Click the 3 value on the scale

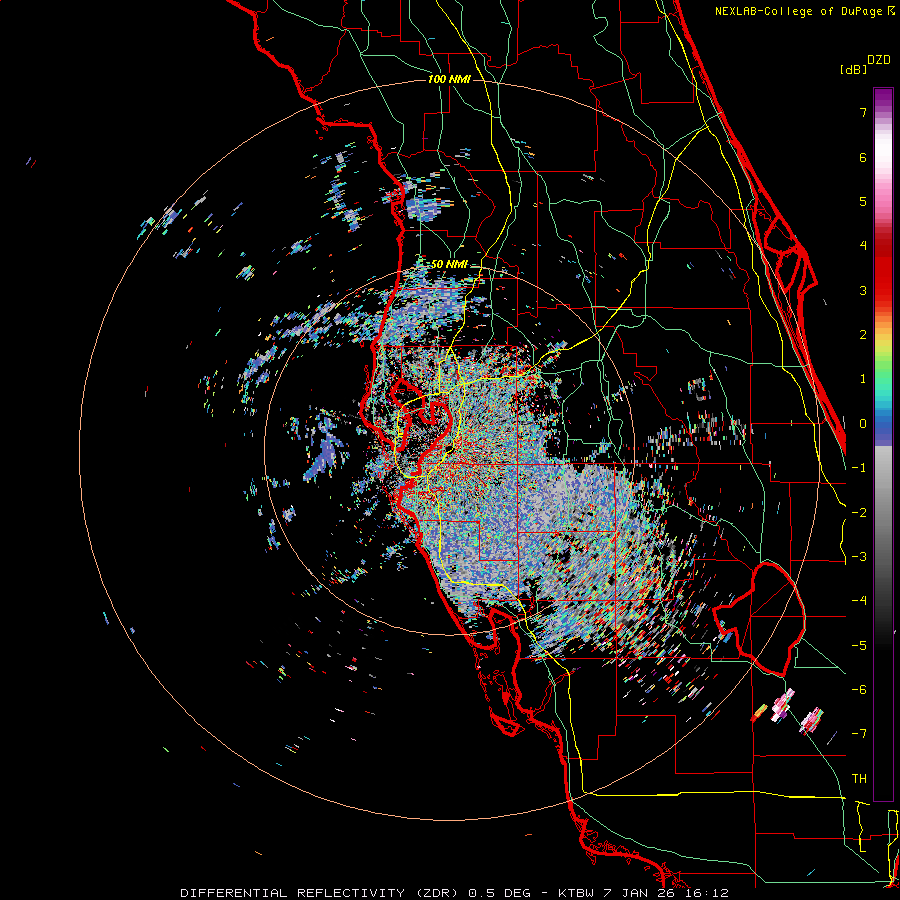(863, 290)
